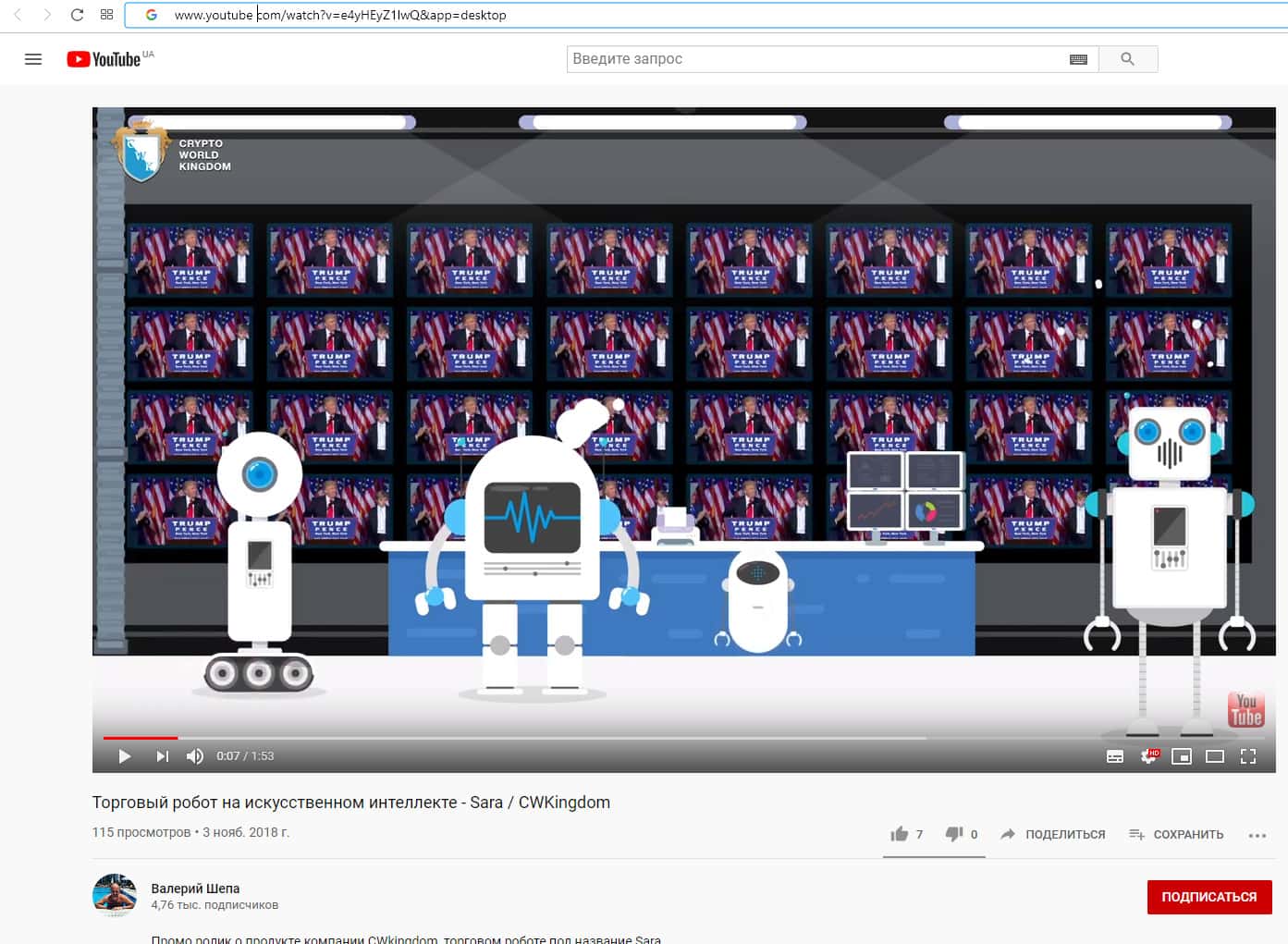Play the video
Screen dimensions: 1288x944
125,756
